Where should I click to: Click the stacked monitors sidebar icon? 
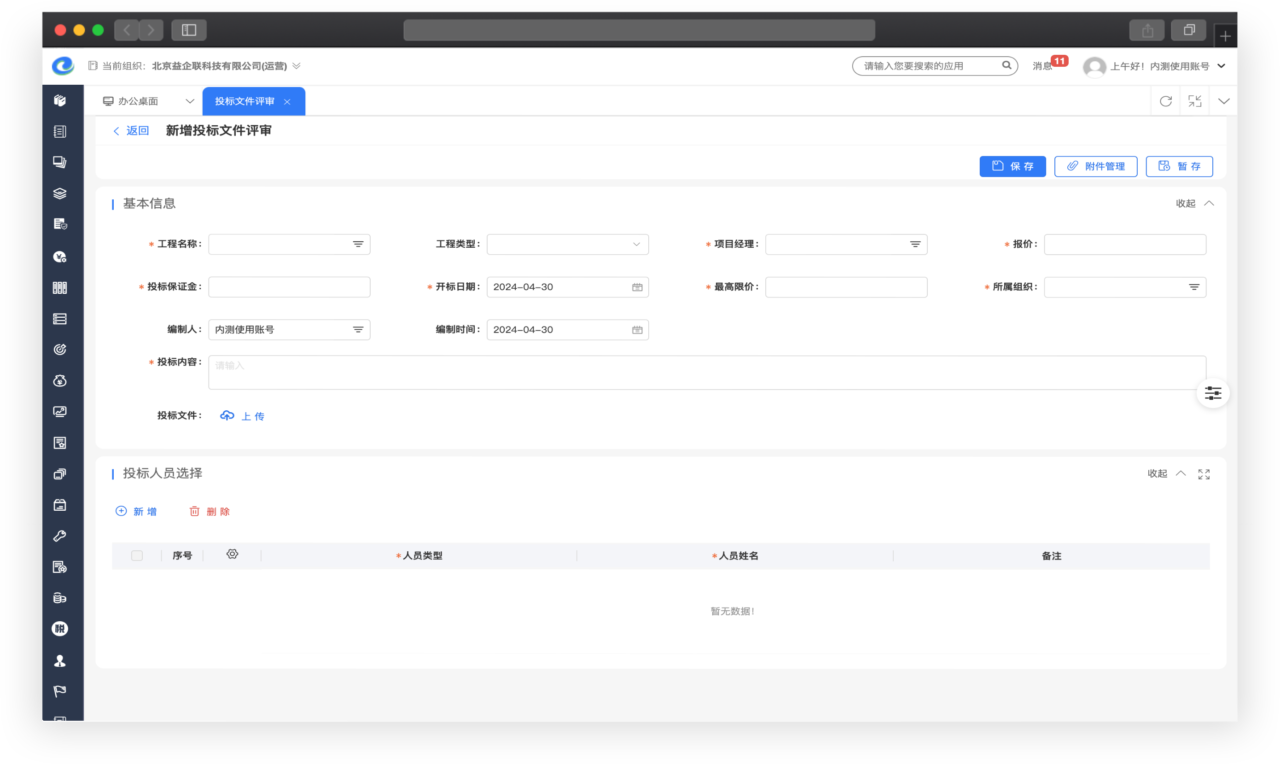coord(60,162)
